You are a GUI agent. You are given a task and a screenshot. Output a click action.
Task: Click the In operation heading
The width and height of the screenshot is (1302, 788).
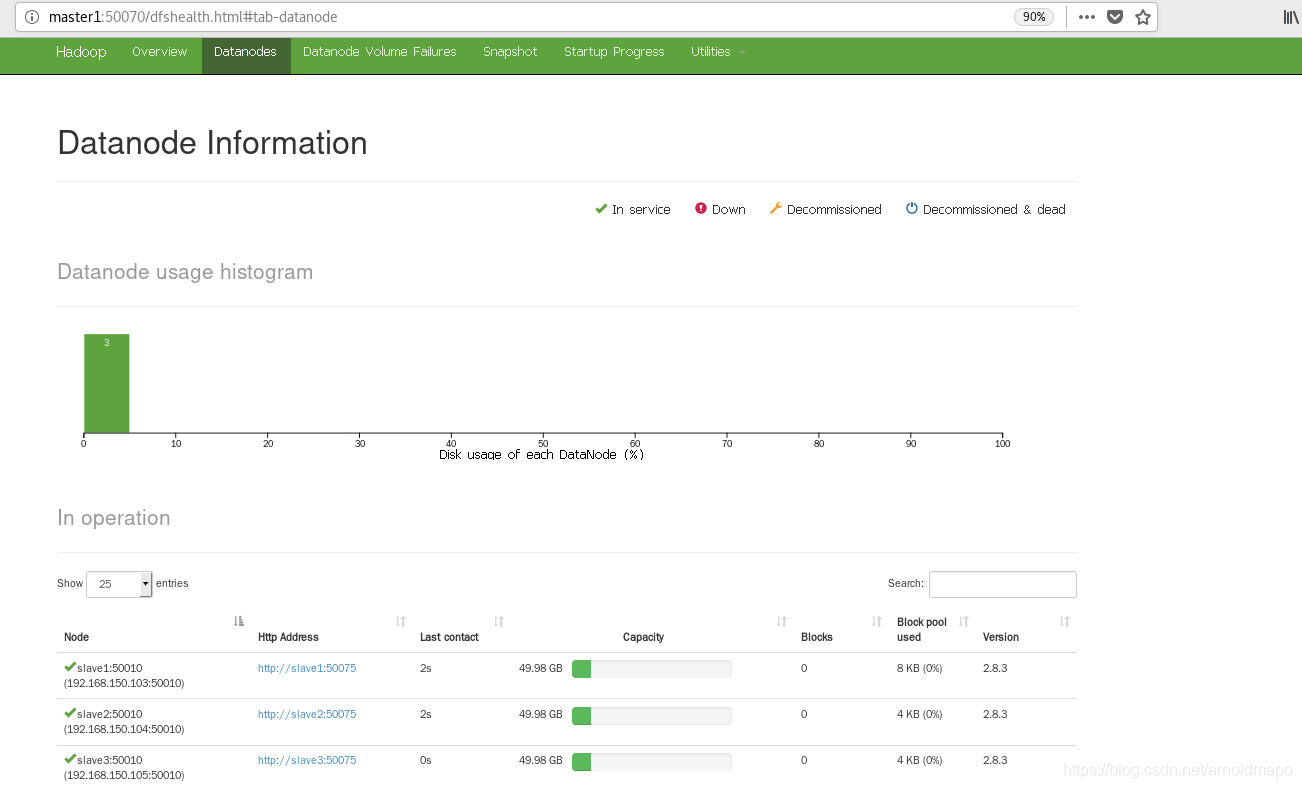point(114,518)
